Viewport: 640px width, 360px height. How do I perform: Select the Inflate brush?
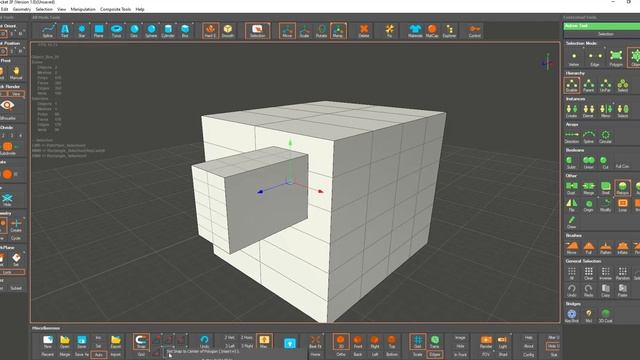[x=622, y=248]
